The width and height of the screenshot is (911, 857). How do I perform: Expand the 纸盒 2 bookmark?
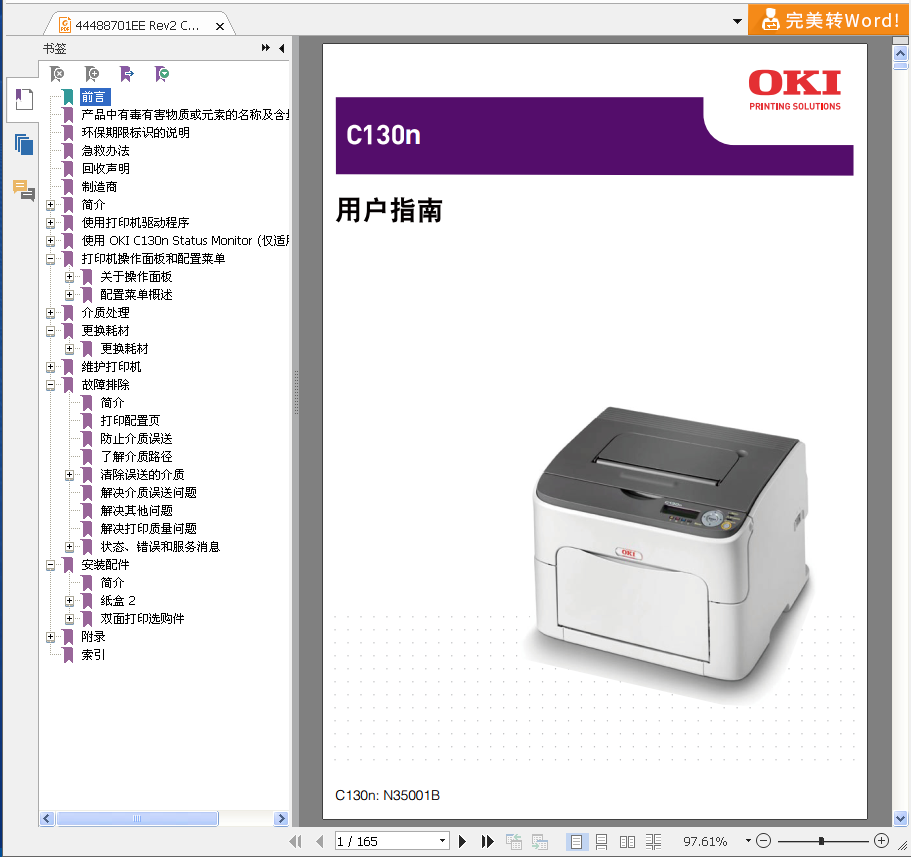pyautogui.click(x=69, y=601)
